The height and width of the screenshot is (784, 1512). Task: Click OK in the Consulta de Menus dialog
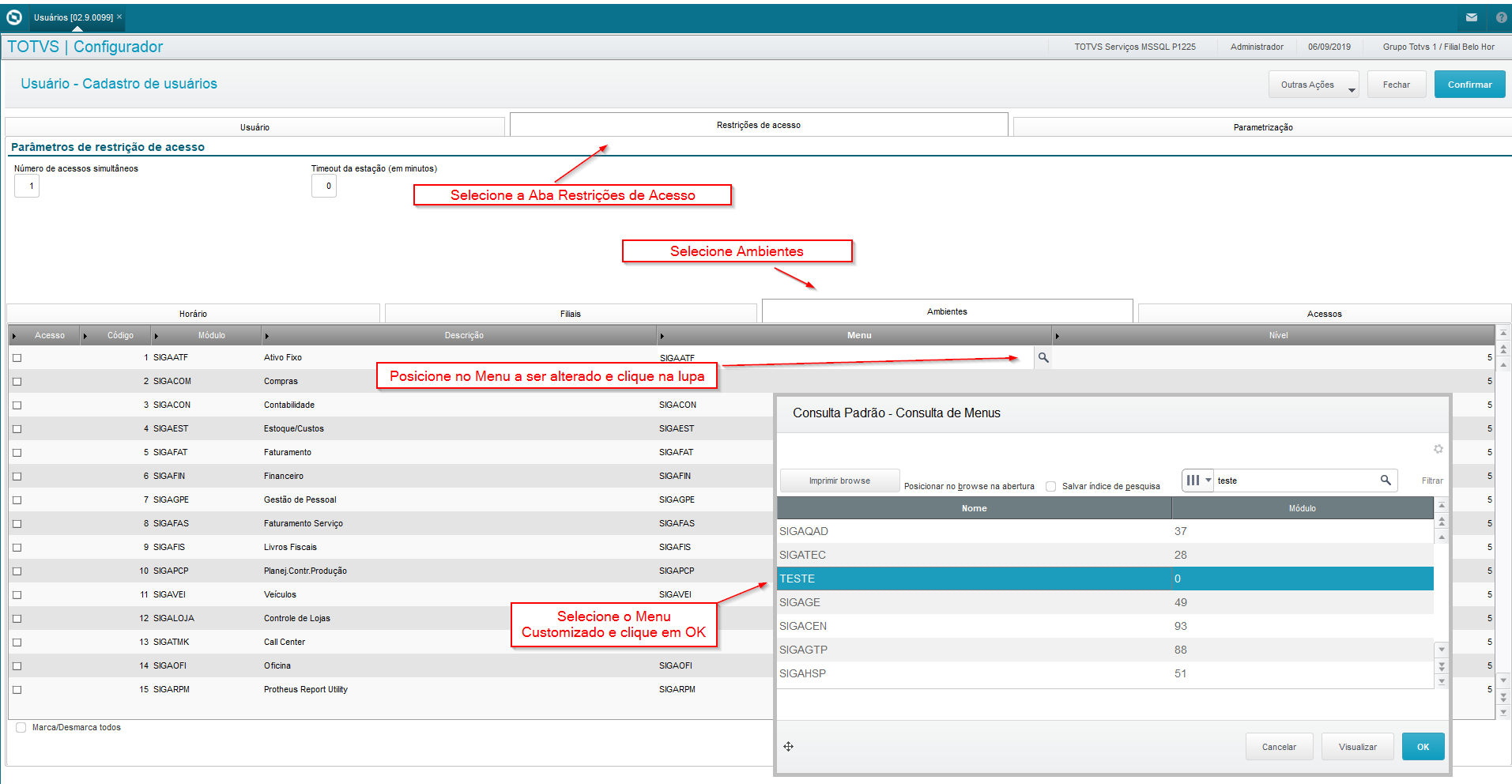1423,747
